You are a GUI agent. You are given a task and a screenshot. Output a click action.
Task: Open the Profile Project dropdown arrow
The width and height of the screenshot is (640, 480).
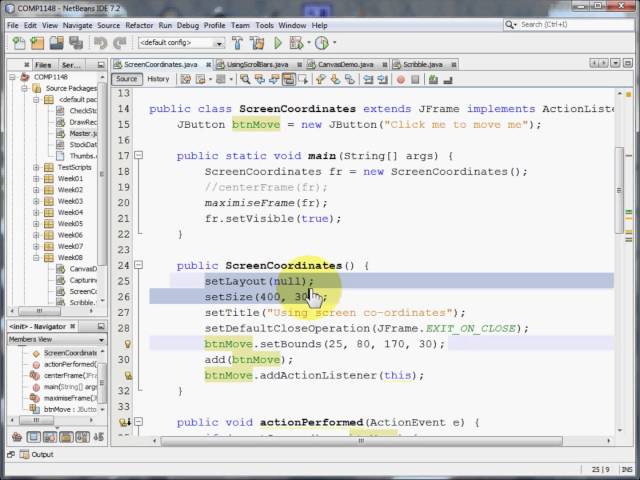click(335, 42)
